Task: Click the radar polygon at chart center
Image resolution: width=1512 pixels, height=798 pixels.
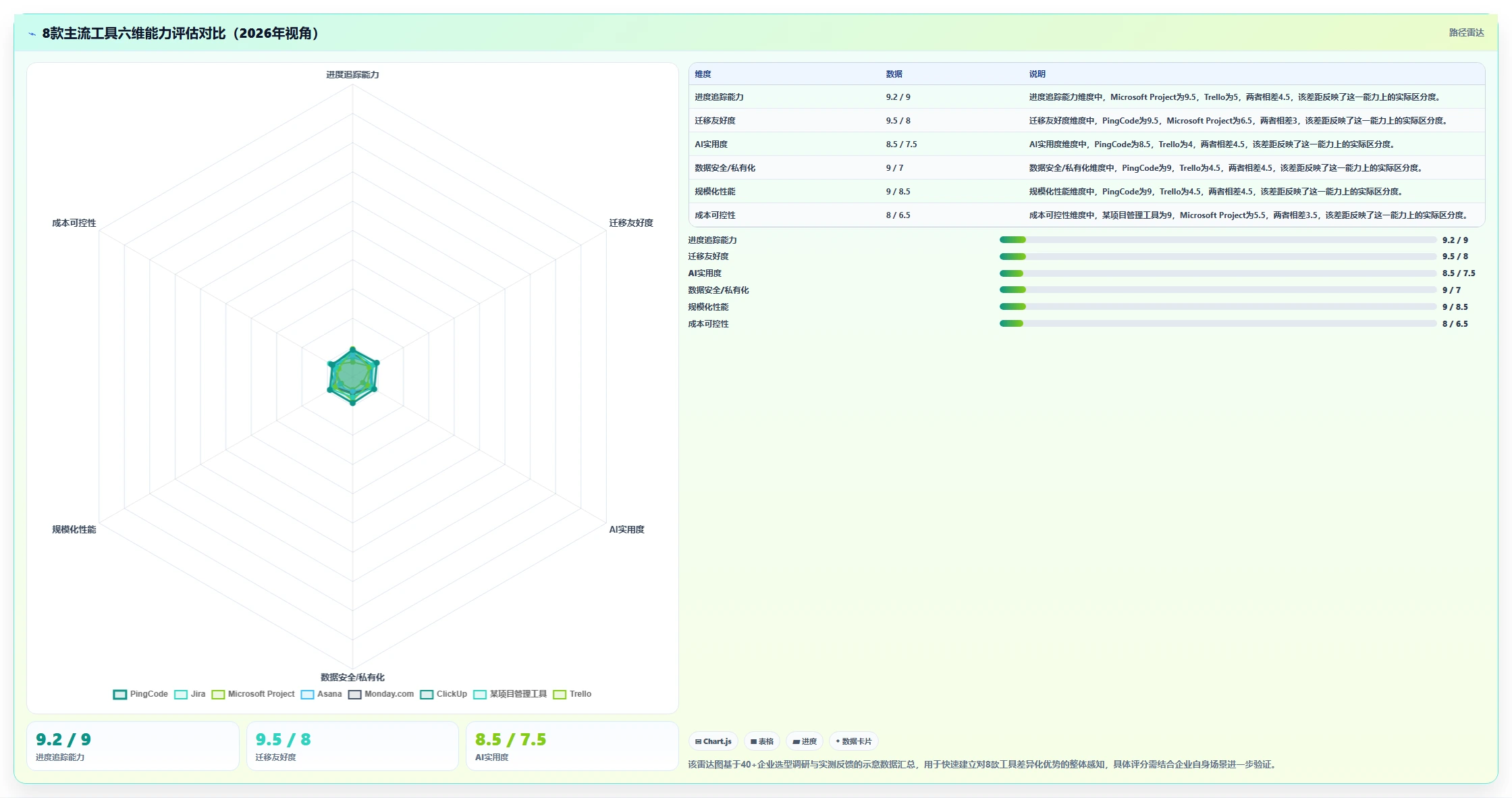Action: pyautogui.click(x=352, y=376)
